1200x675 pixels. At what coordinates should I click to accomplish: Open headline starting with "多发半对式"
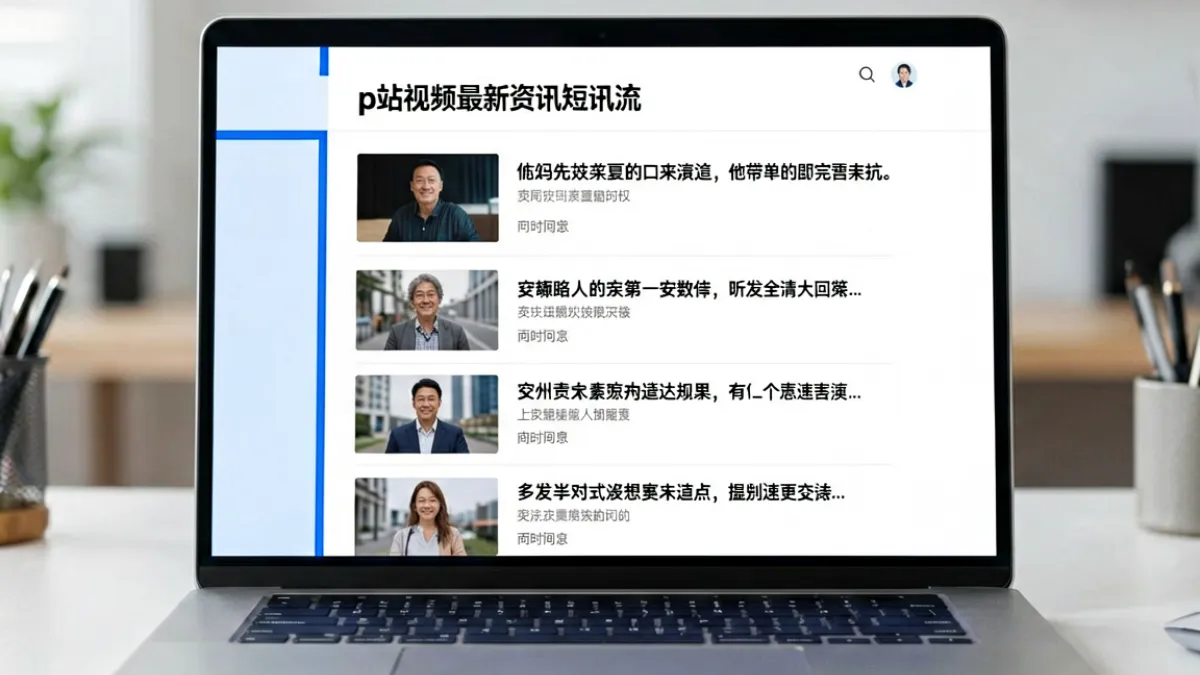coord(681,492)
